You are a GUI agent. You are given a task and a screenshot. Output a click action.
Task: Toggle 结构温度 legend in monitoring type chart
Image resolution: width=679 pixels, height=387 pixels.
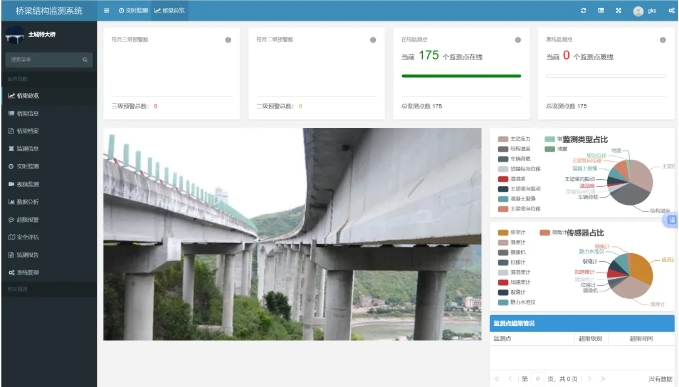(x=514, y=149)
